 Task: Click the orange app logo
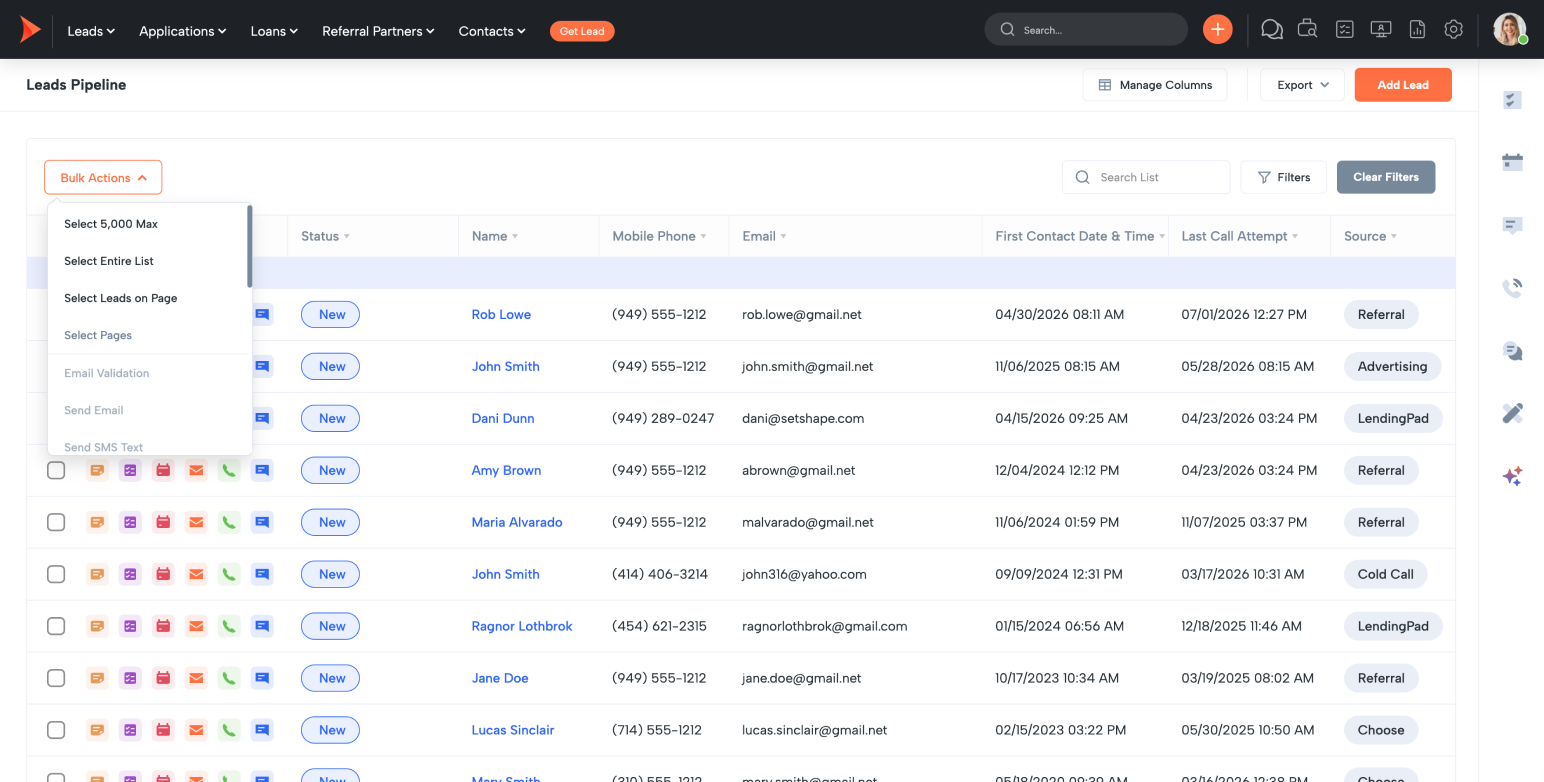30,30
